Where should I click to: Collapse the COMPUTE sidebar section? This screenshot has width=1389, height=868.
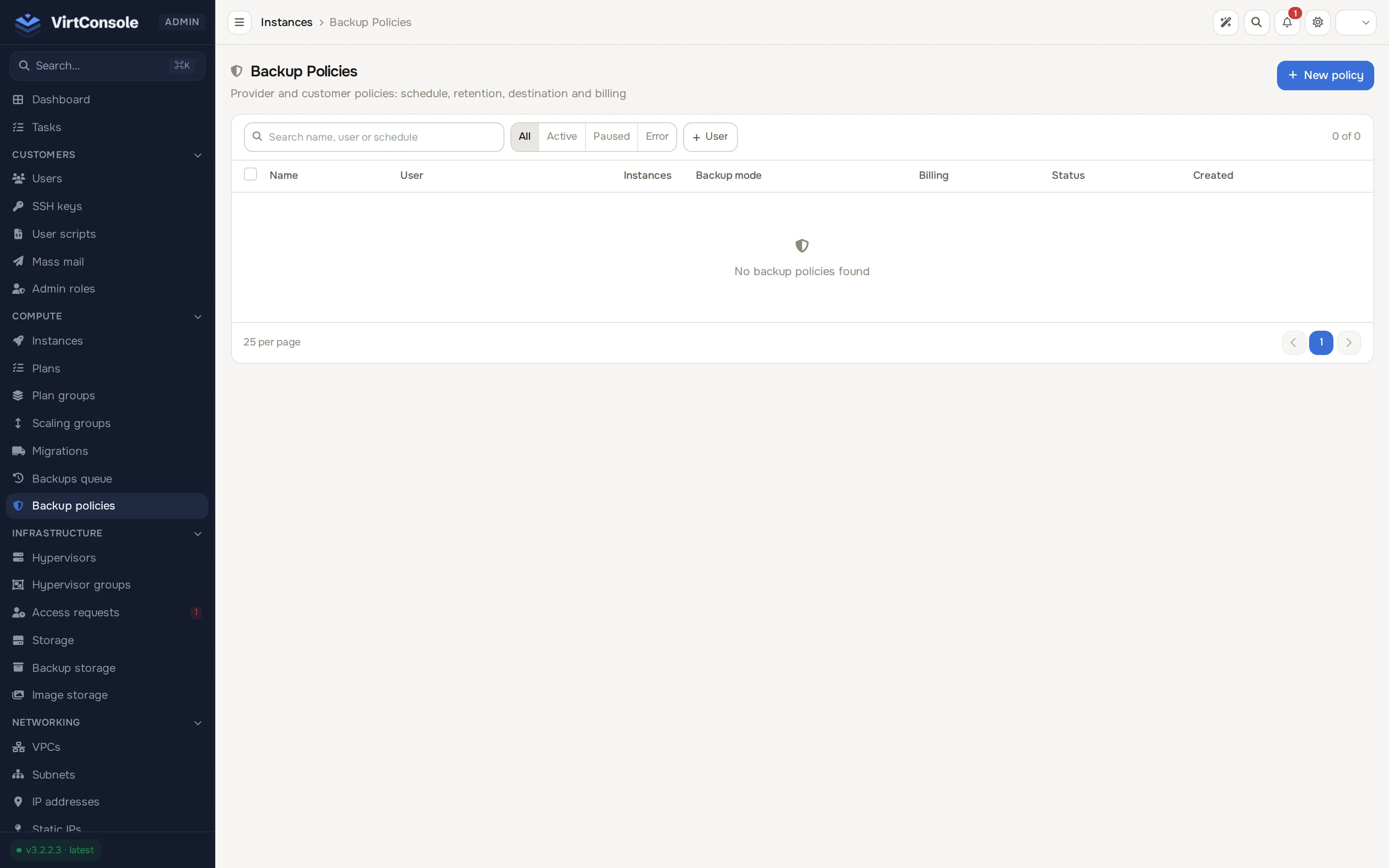click(x=197, y=316)
